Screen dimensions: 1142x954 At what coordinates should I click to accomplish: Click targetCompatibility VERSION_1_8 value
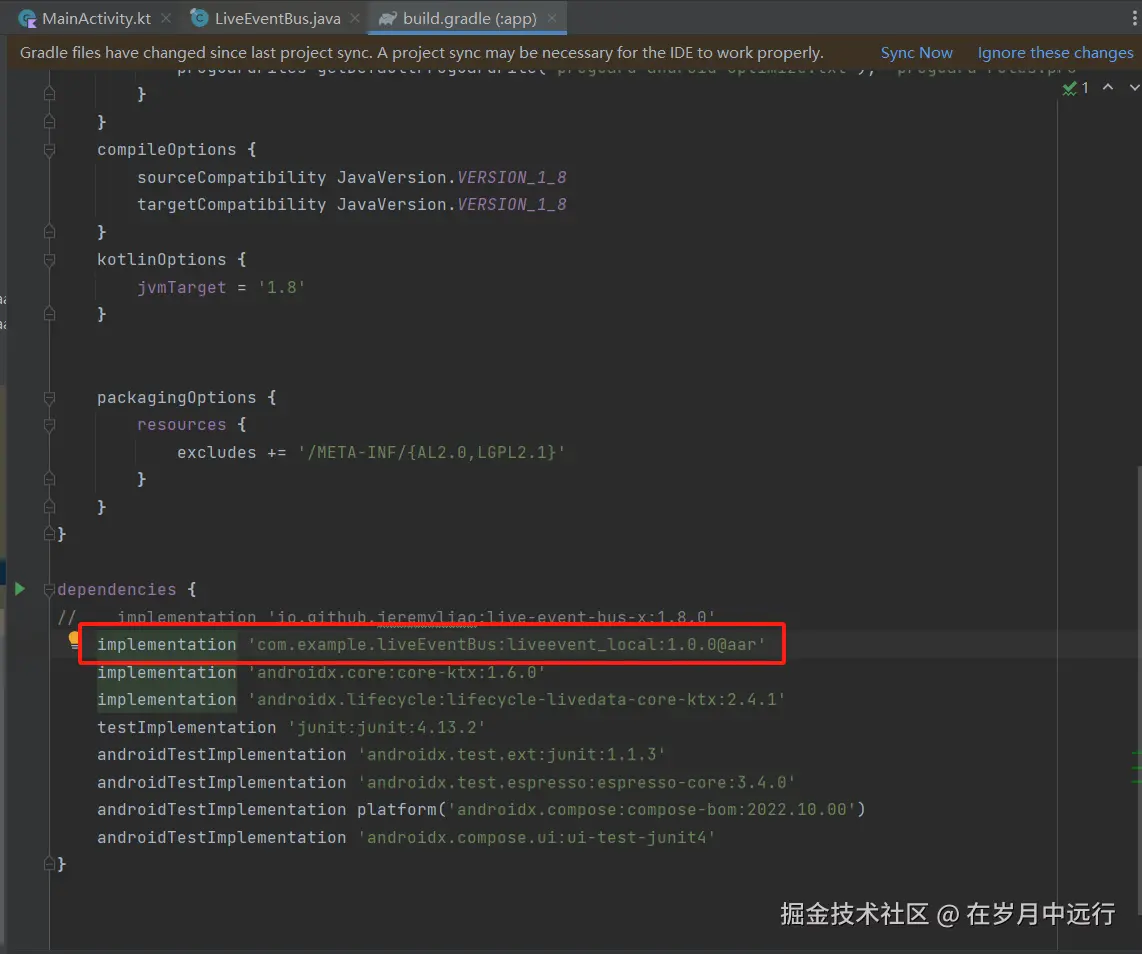point(511,205)
